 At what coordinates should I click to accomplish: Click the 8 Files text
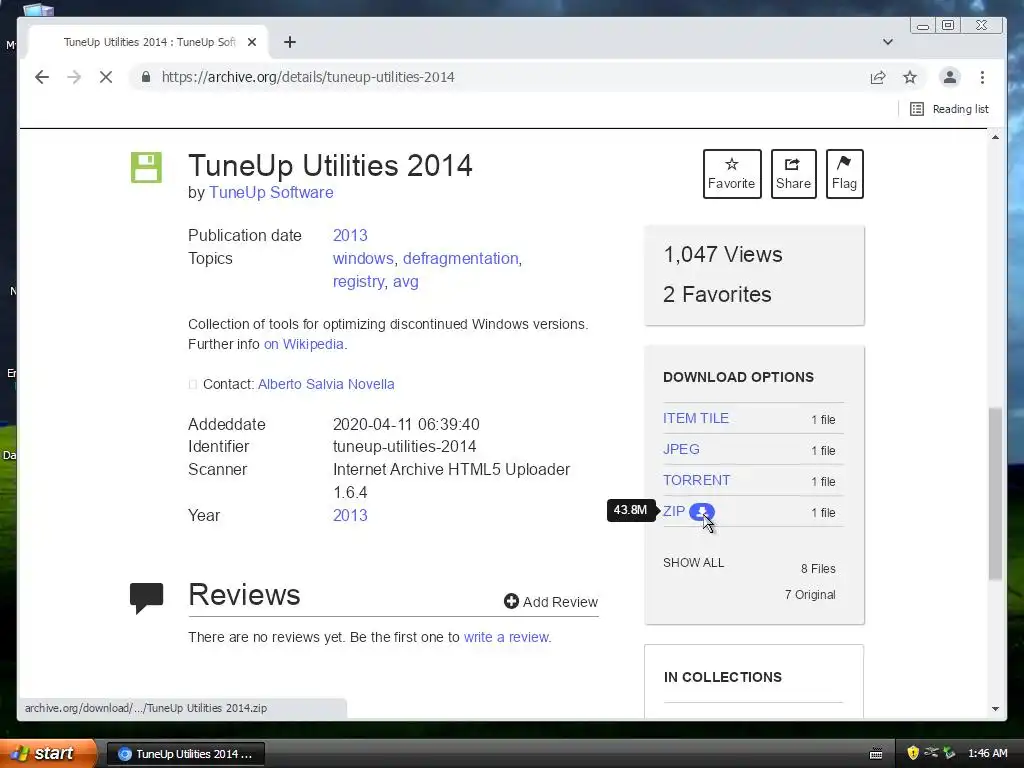[x=818, y=569]
